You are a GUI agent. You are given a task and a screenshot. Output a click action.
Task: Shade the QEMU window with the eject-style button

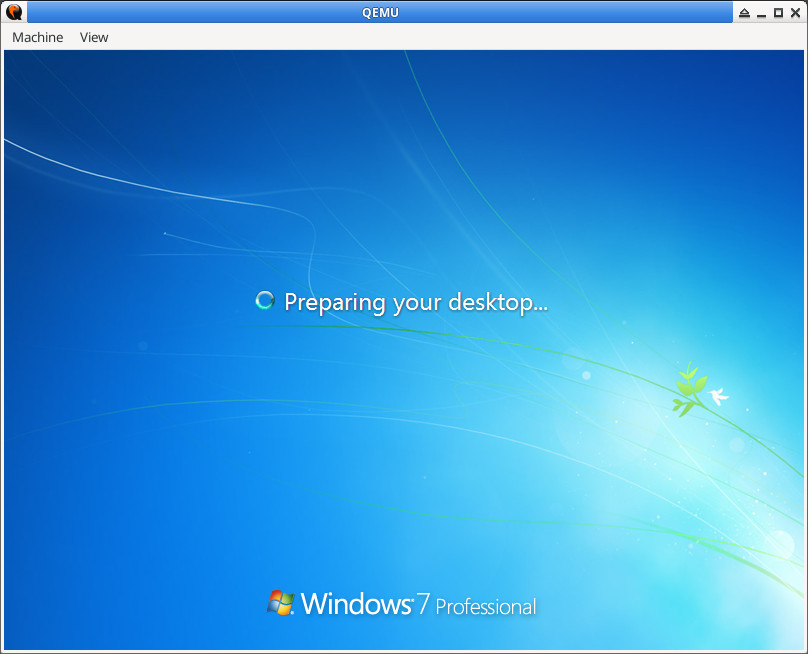(744, 13)
